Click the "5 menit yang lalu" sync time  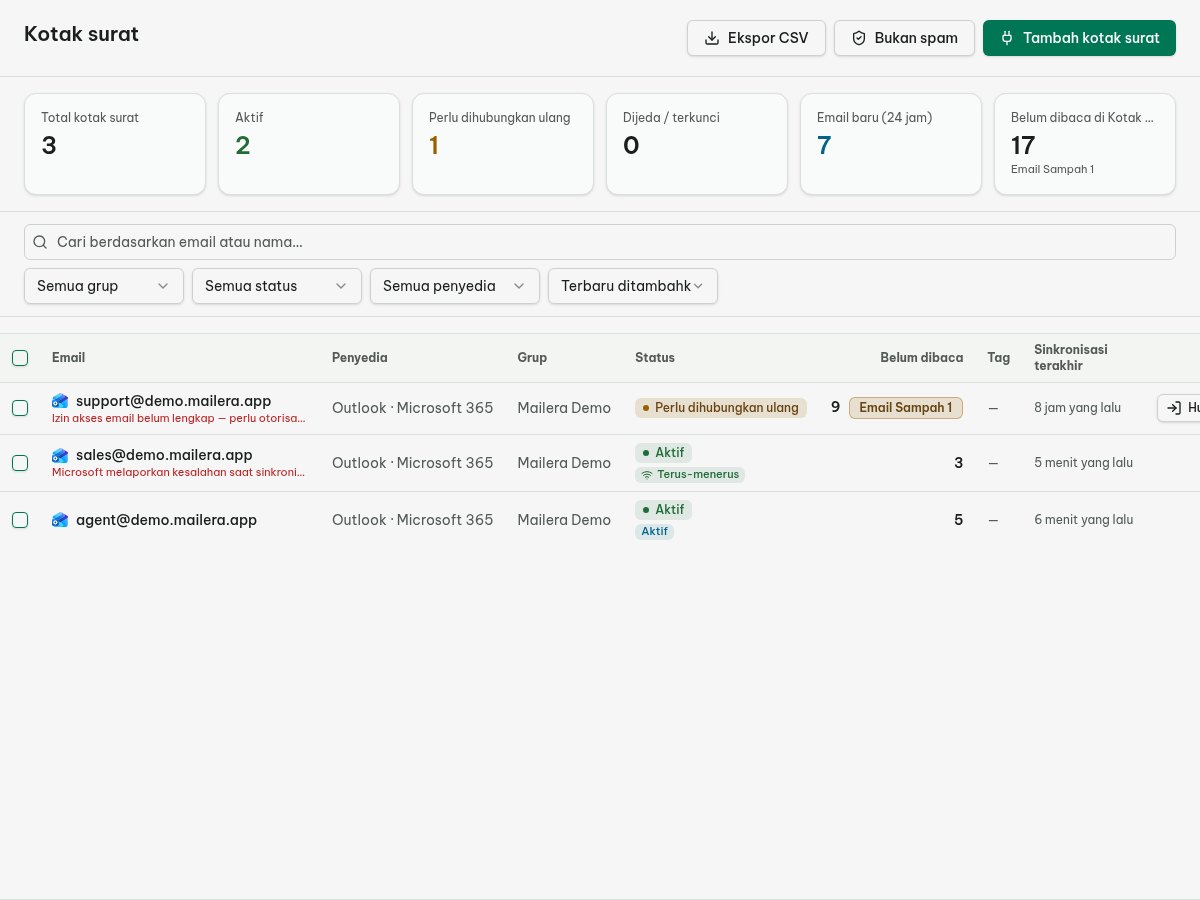(1084, 463)
